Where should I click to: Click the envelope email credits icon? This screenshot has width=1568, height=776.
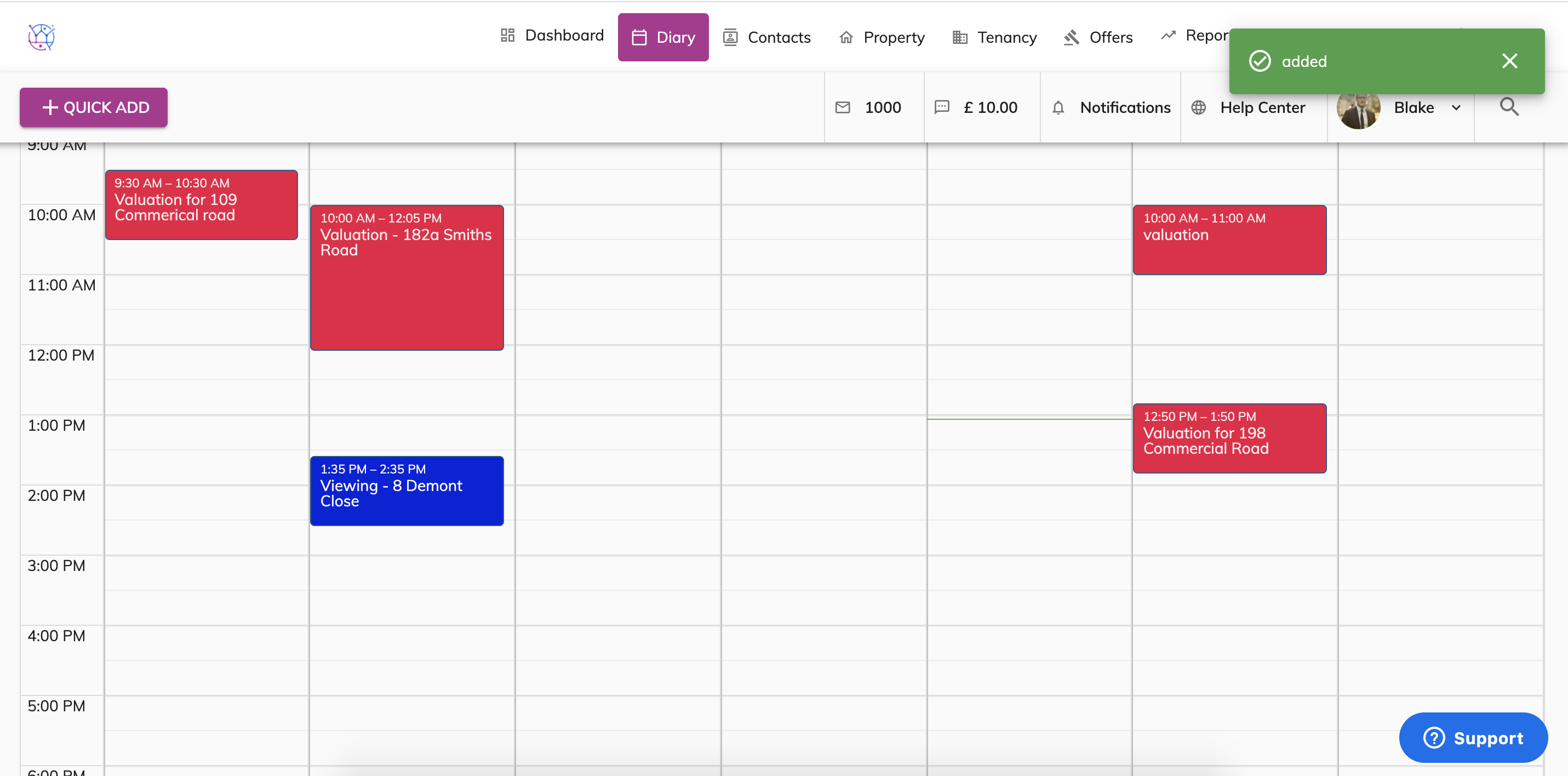click(843, 108)
